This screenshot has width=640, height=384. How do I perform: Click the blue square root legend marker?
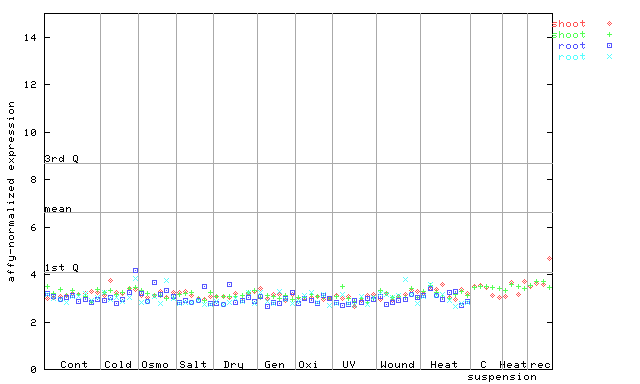point(609,46)
